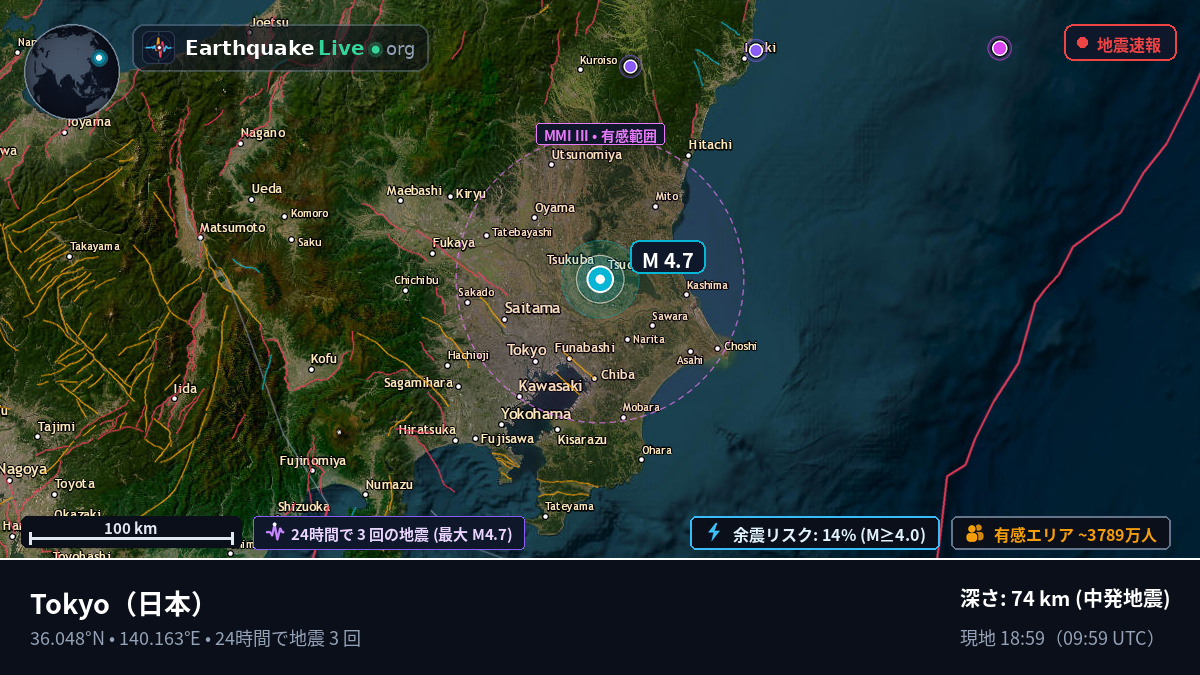Select the purple quake dot near Iwaki
The width and height of the screenshot is (1200, 675).
(x=756, y=50)
